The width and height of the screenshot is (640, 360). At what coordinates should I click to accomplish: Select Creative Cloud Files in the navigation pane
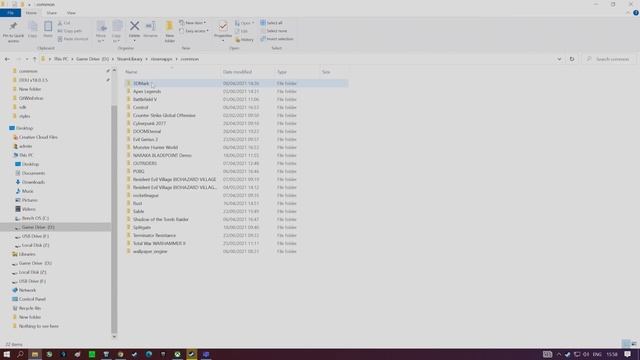(x=38, y=137)
